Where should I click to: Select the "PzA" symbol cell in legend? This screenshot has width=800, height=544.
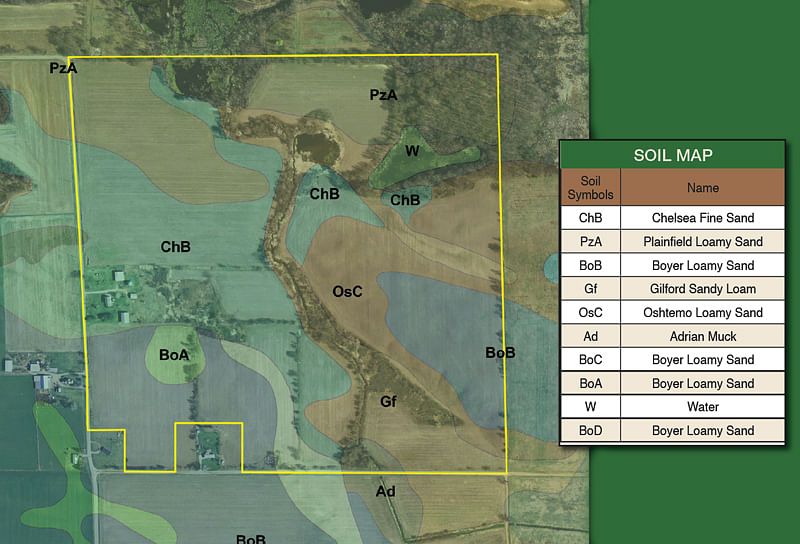(x=590, y=241)
